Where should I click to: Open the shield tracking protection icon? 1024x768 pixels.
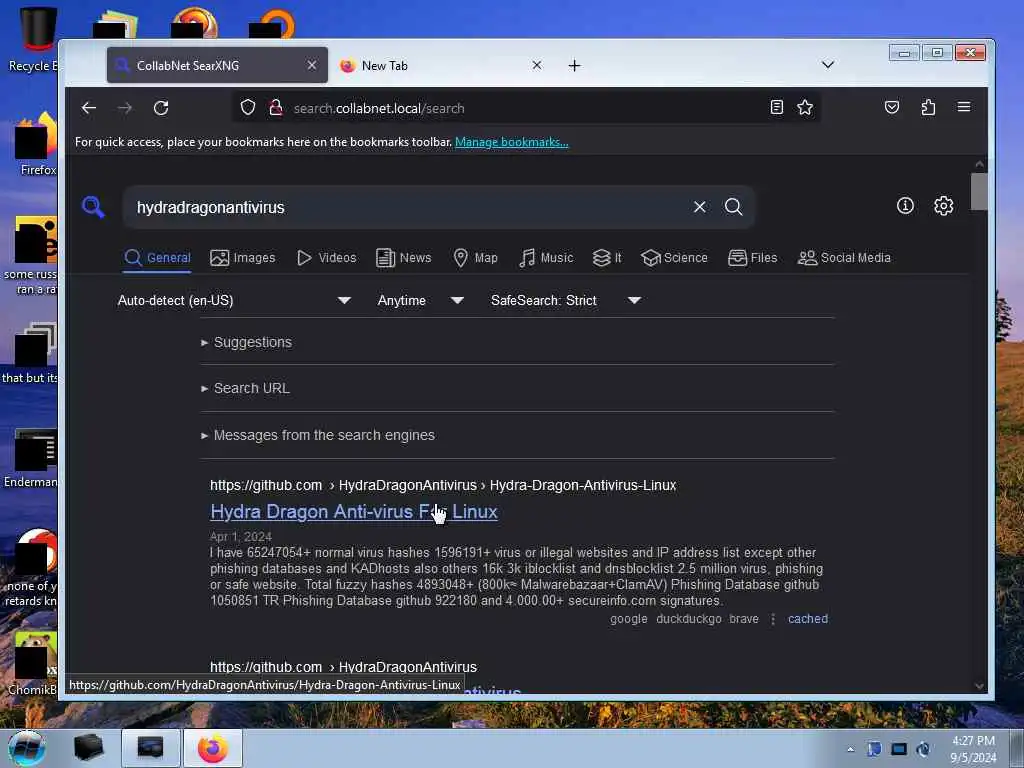click(x=248, y=108)
